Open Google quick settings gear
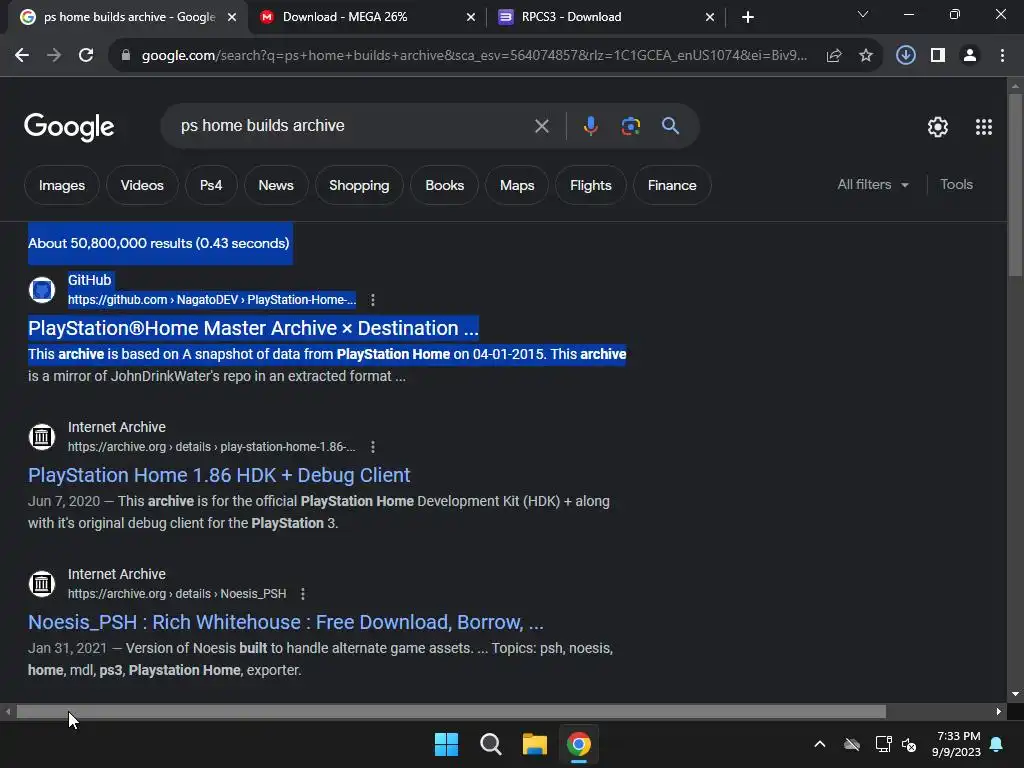Screen dimensions: 1024x768 click(938, 127)
